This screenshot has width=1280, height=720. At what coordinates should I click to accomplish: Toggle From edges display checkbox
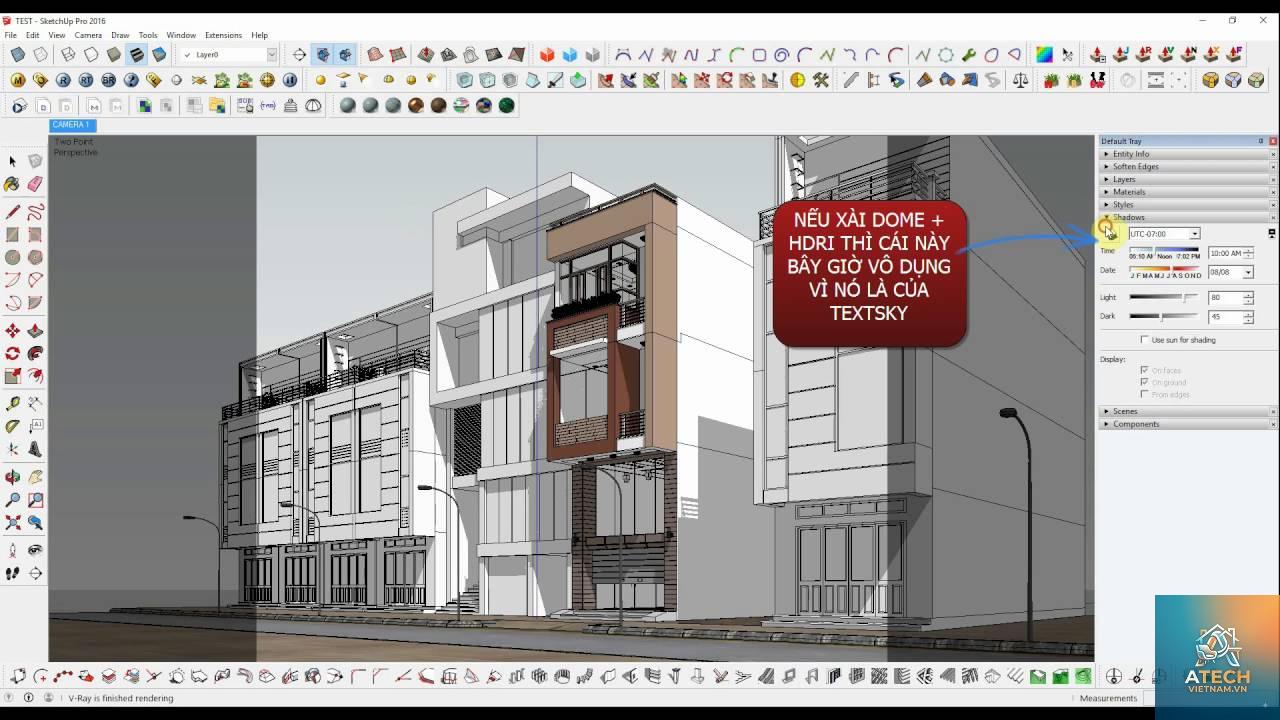click(1145, 394)
